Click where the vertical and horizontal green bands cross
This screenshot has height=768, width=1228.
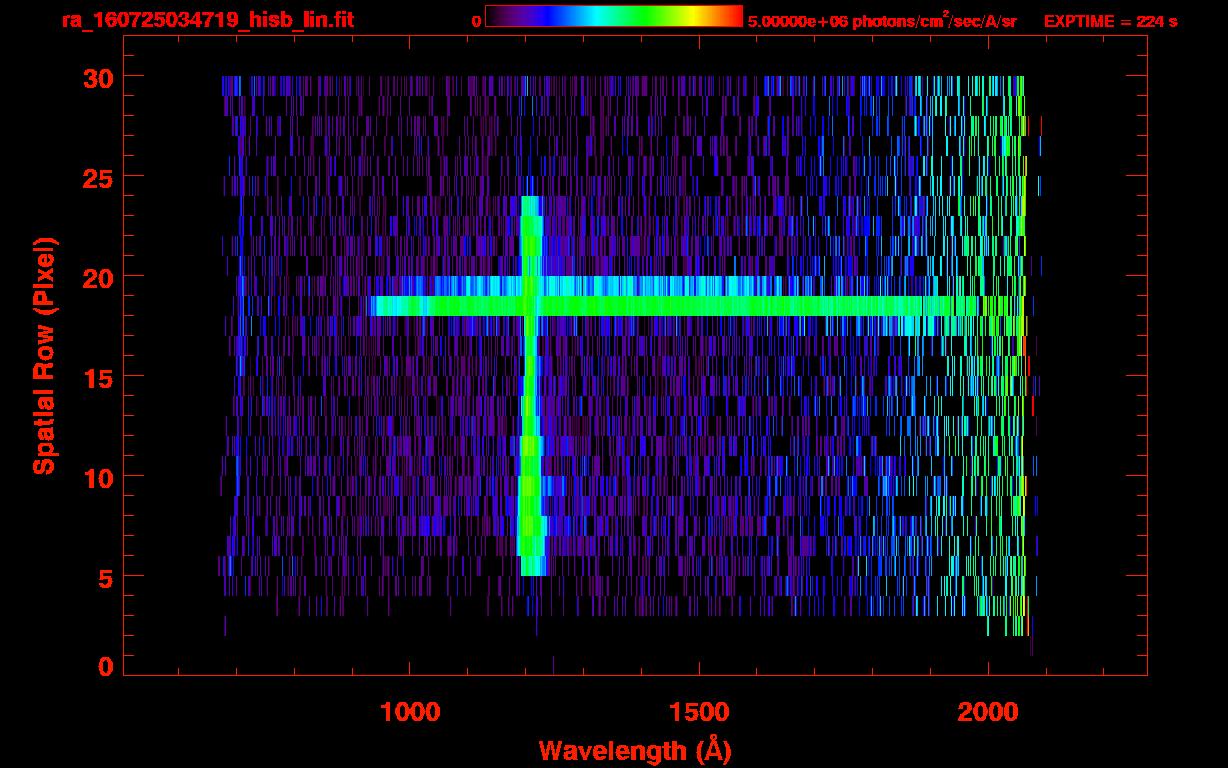(531, 305)
